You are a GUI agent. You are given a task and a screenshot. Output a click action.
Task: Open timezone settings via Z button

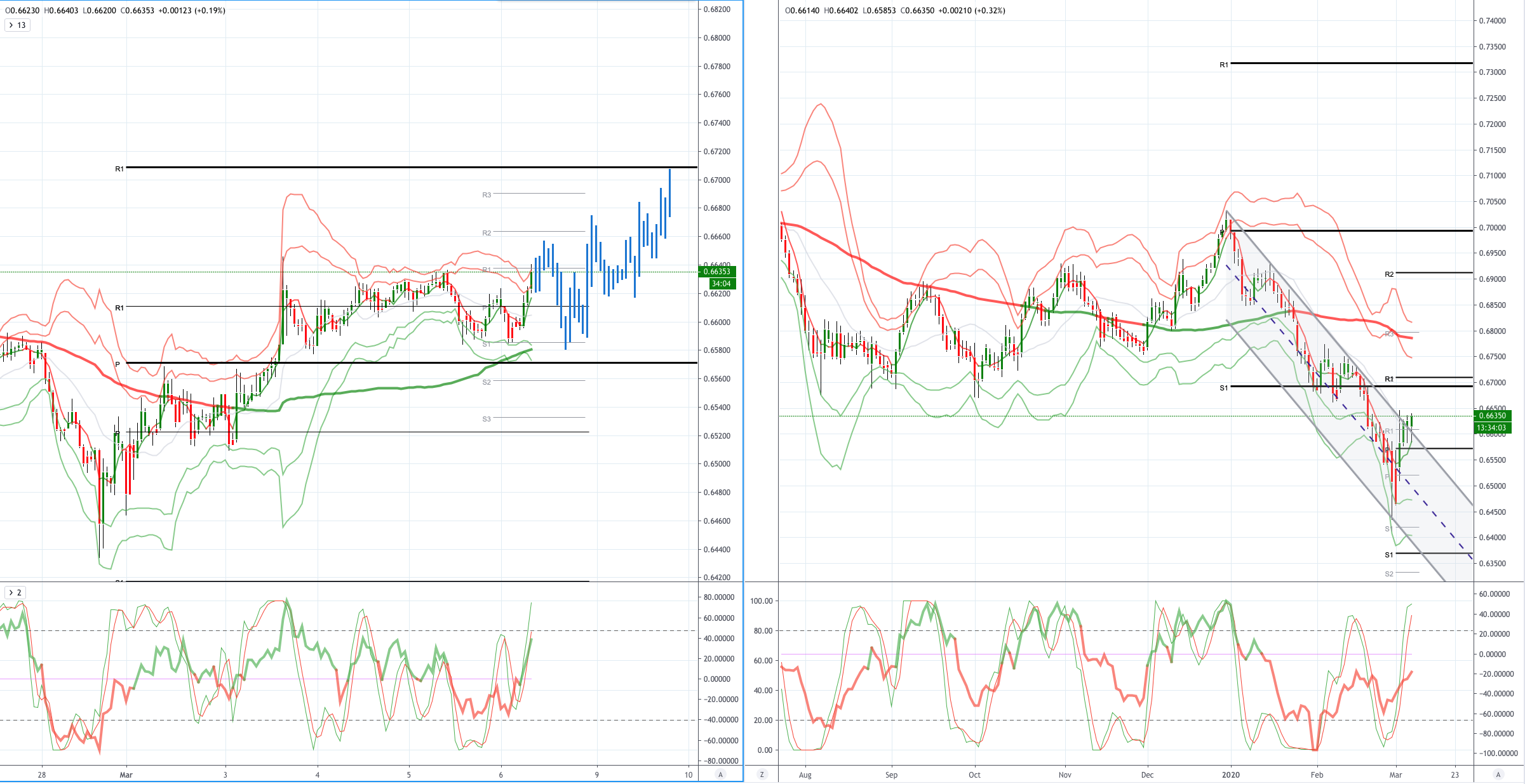[x=762, y=774]
